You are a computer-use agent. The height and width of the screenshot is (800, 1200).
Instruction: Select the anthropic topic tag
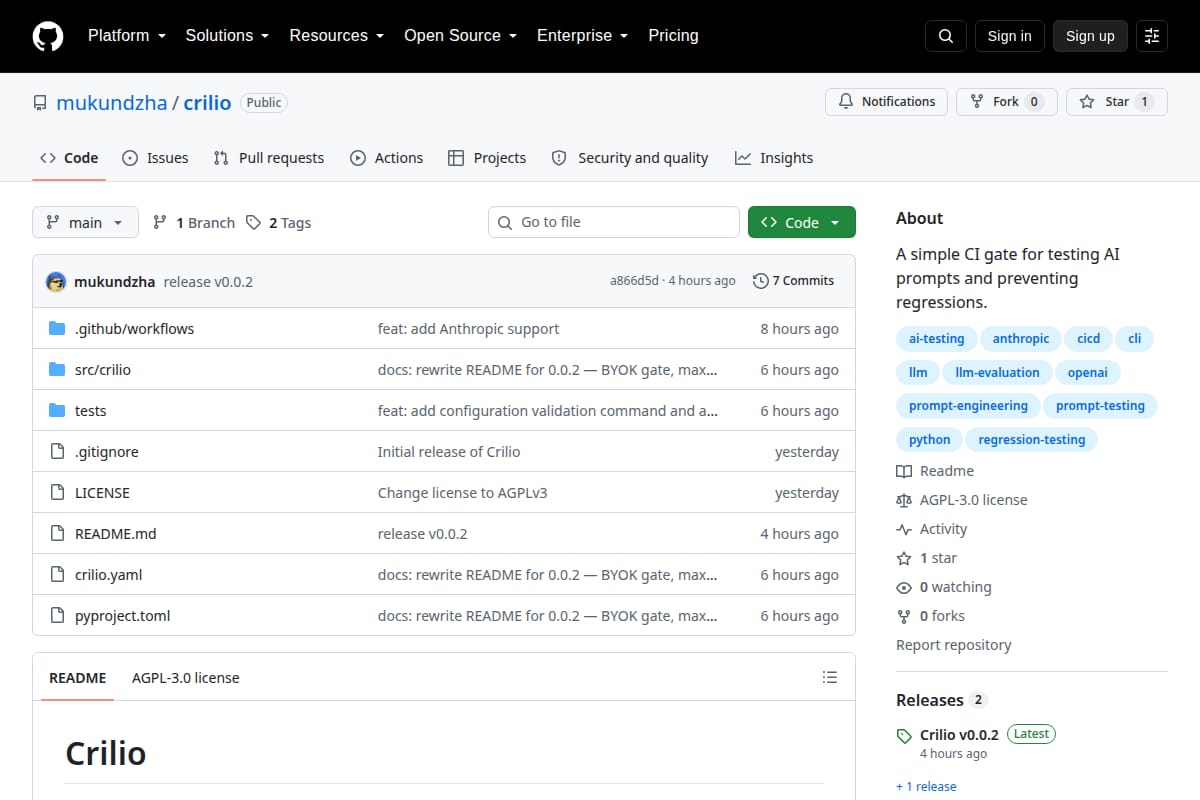pos(1021,339)
